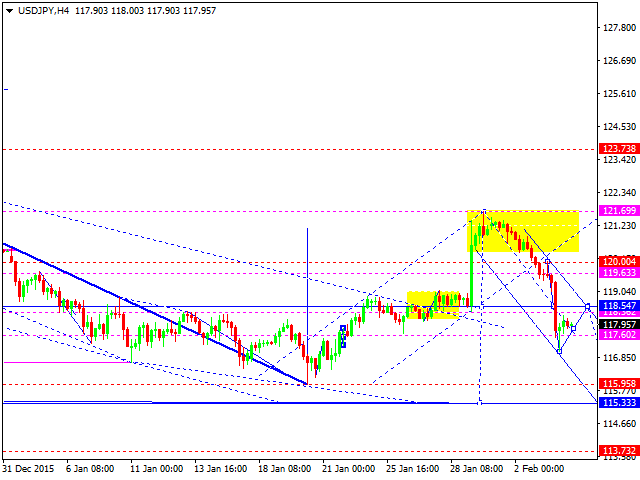The image size is (640, 480).
Task: Click the blue 115.333 price label
Action: (x=619, y=402)
